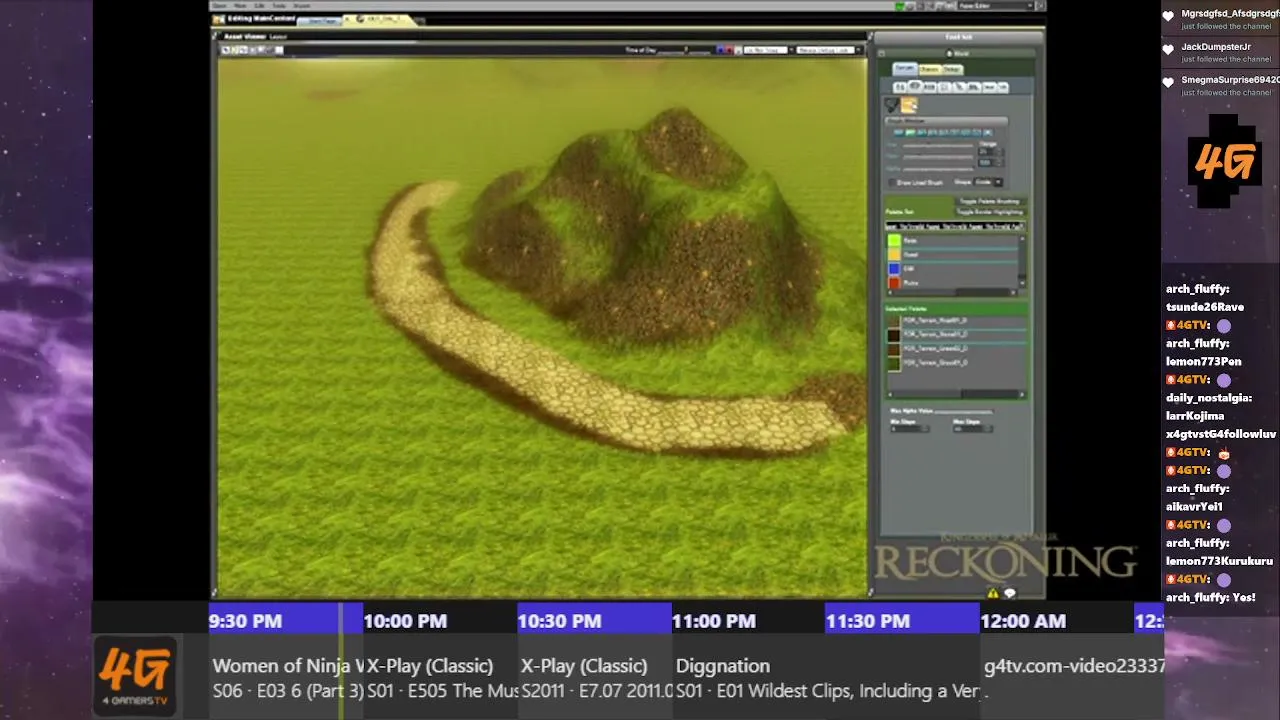Select the bright green palette color swatch

click(894, 241)
